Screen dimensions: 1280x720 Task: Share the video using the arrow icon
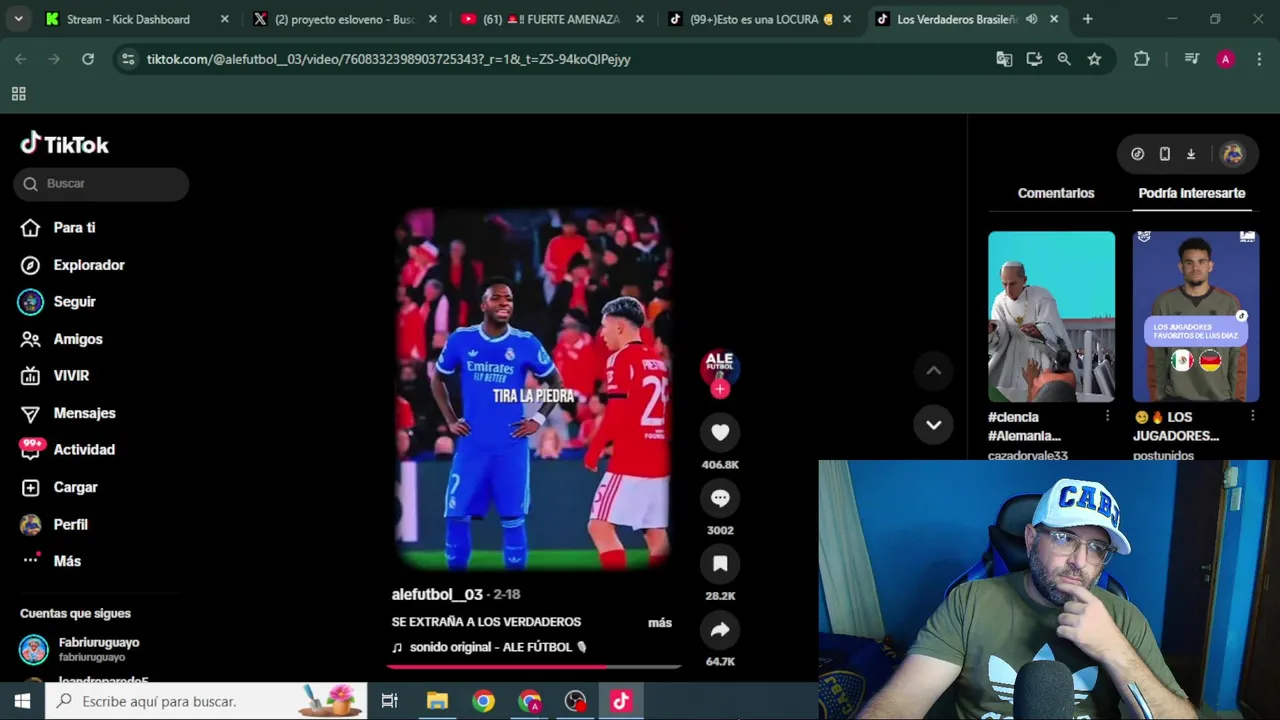[720, 630]
